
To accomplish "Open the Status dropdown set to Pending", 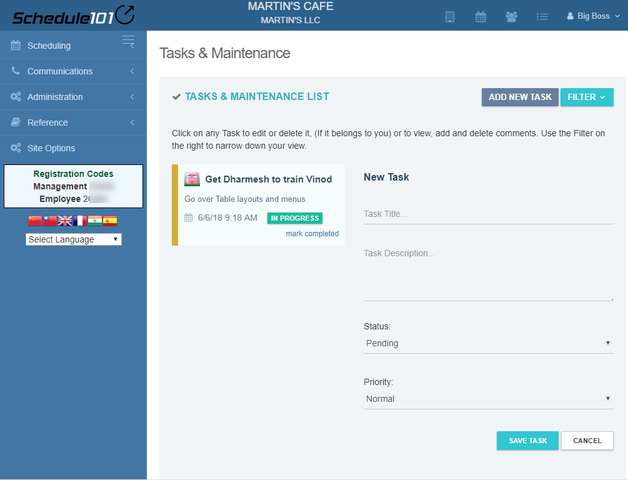I will (x=488, y=343).
